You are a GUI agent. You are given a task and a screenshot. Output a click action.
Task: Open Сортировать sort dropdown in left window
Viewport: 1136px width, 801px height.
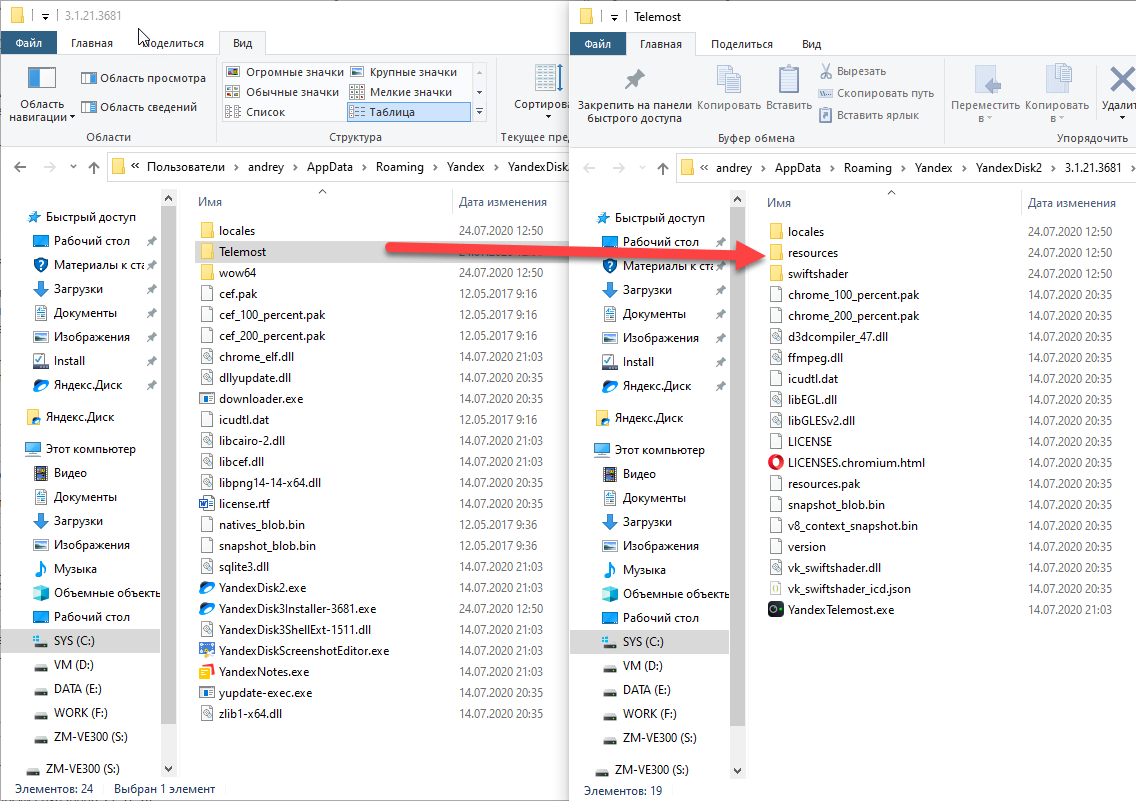click(541, 92)
